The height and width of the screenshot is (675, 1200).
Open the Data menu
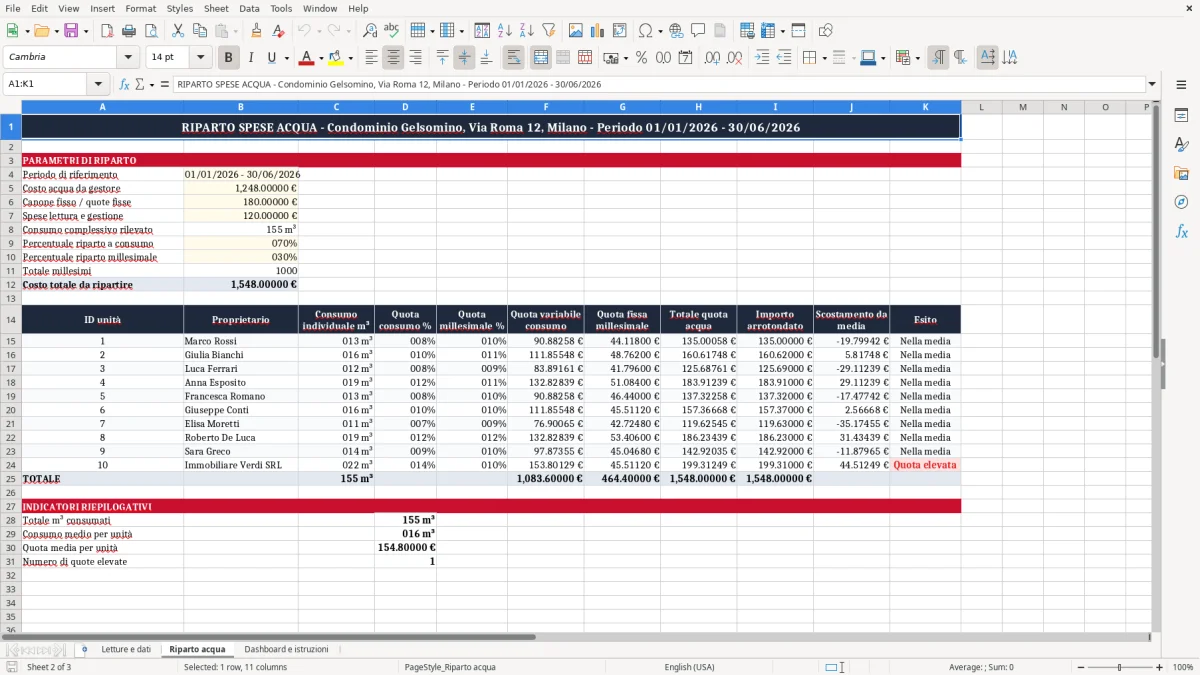(x=249, y=8)
